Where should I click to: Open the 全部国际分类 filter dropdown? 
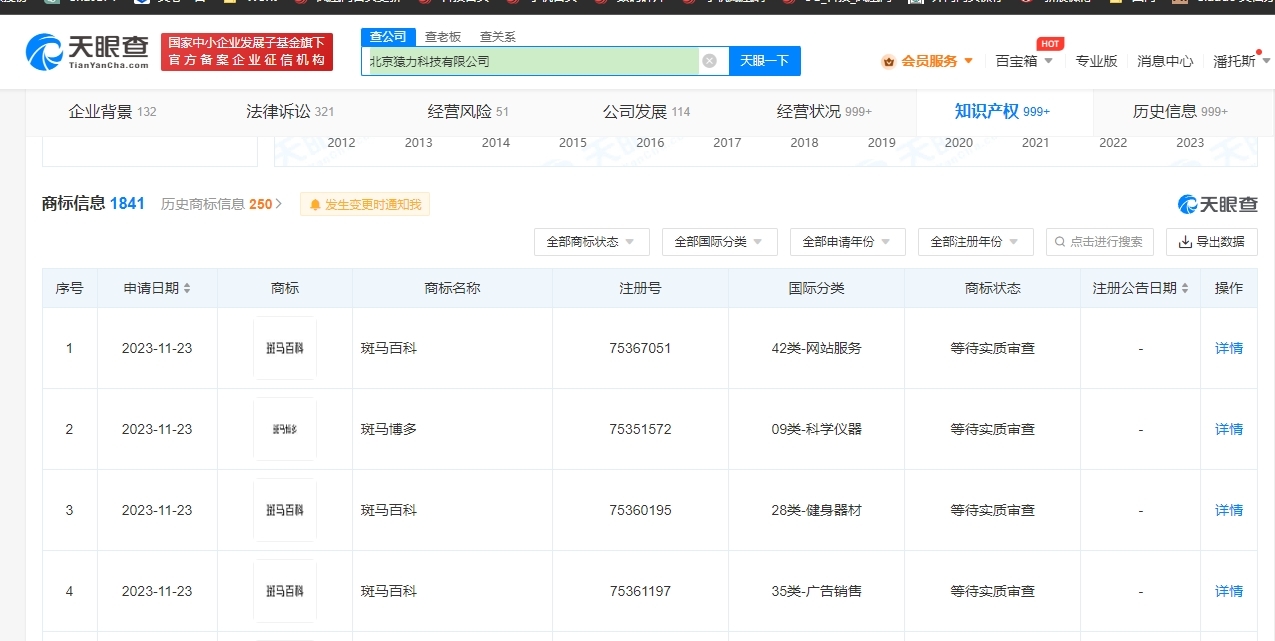(x=719, y=242)
